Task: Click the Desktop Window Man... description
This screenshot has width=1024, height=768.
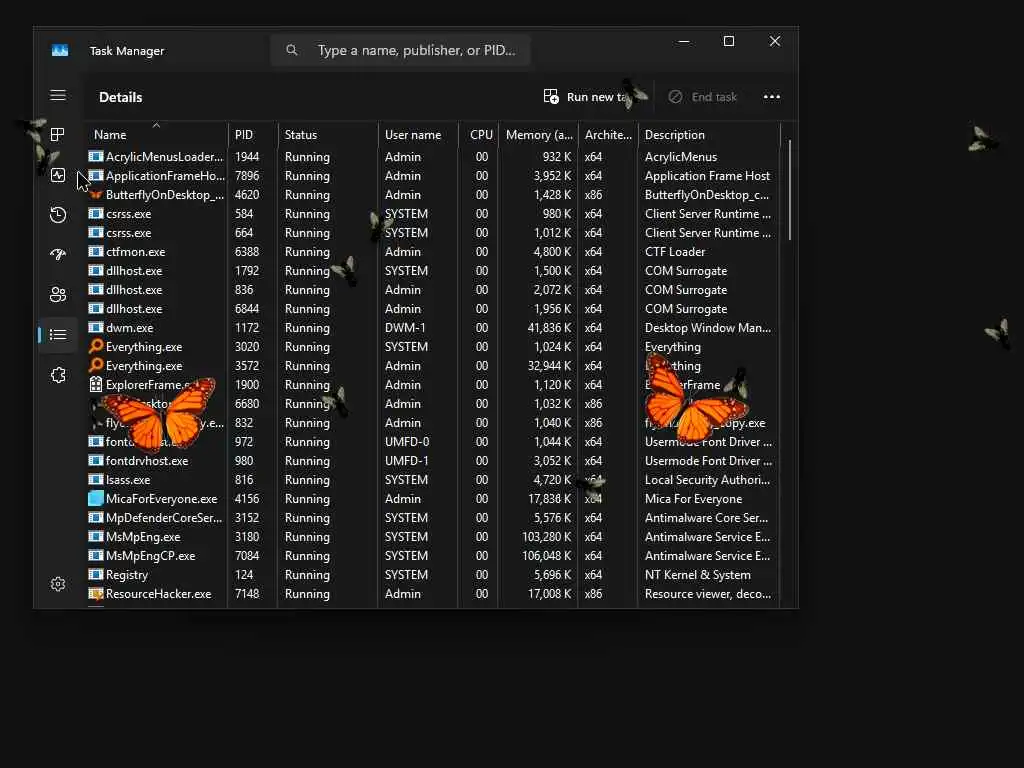Action: pos(708,328)
